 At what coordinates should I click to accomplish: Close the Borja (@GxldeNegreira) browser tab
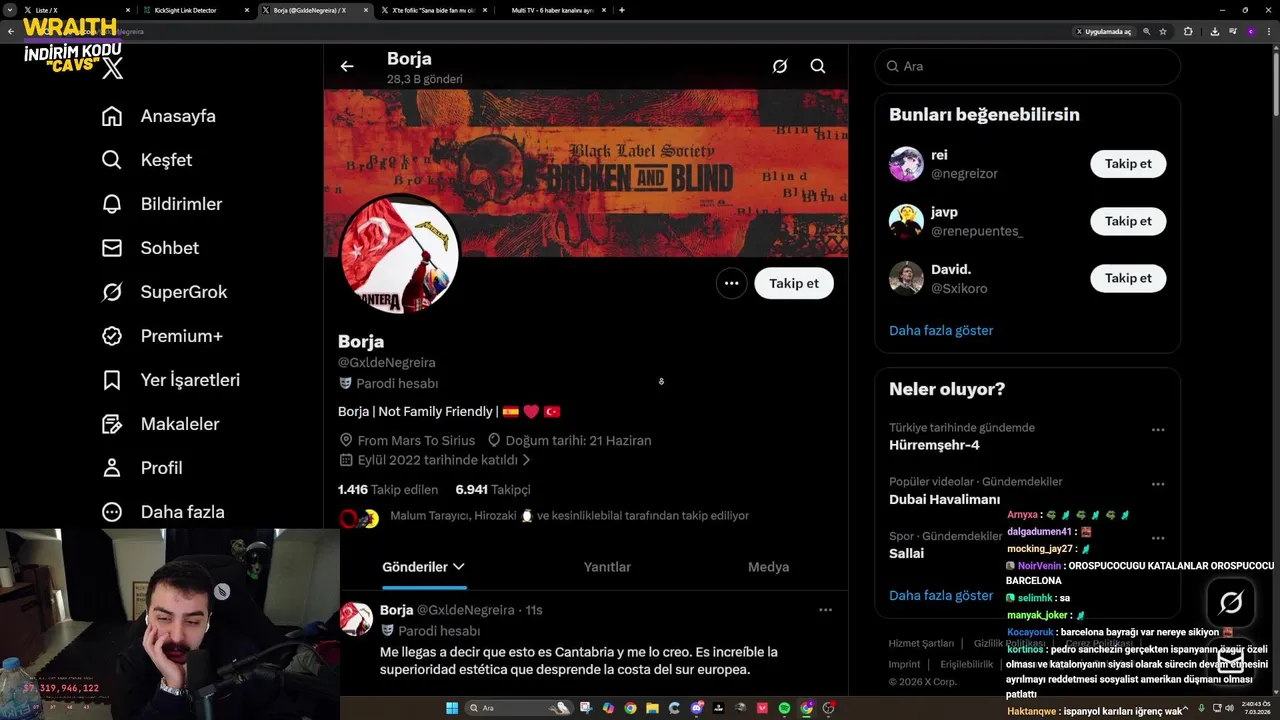click(366, 10)
